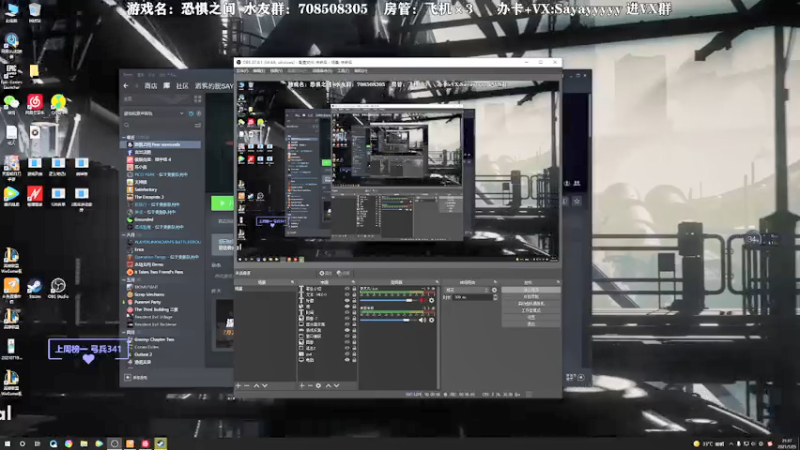Toggle visibility of 窗口捕获 source

click(x=347, y=336)
